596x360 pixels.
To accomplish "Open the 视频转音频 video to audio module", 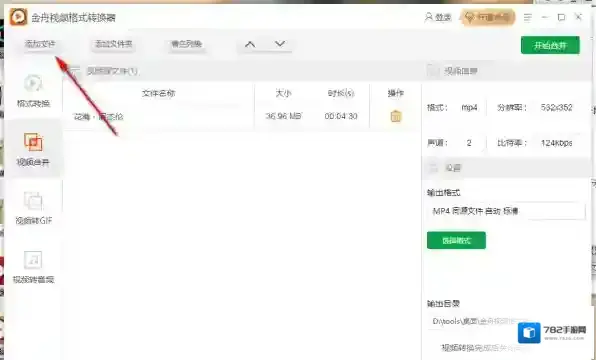I will tap(33, 267).
